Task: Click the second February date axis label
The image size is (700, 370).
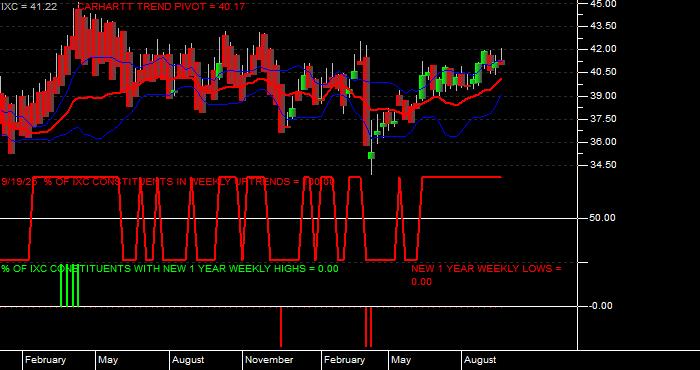Action: point(345,360)
